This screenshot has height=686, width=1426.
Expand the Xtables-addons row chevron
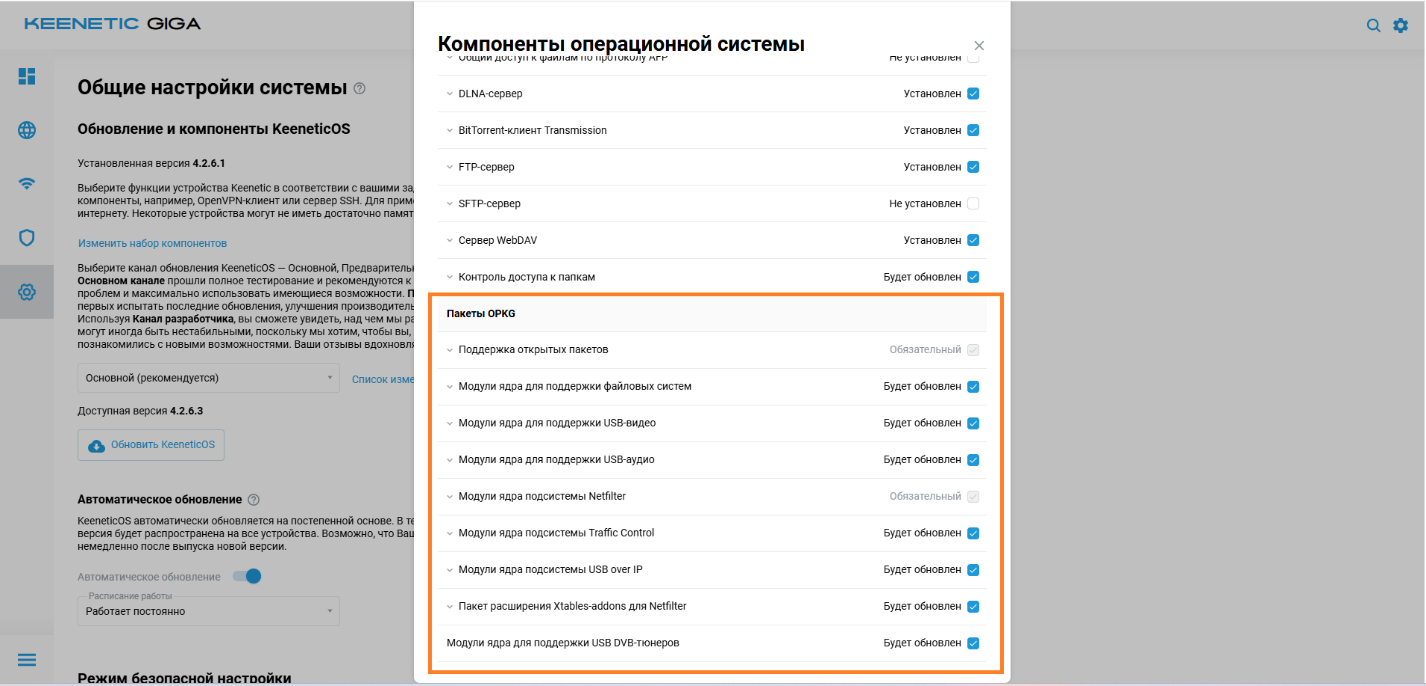[450, 606]
